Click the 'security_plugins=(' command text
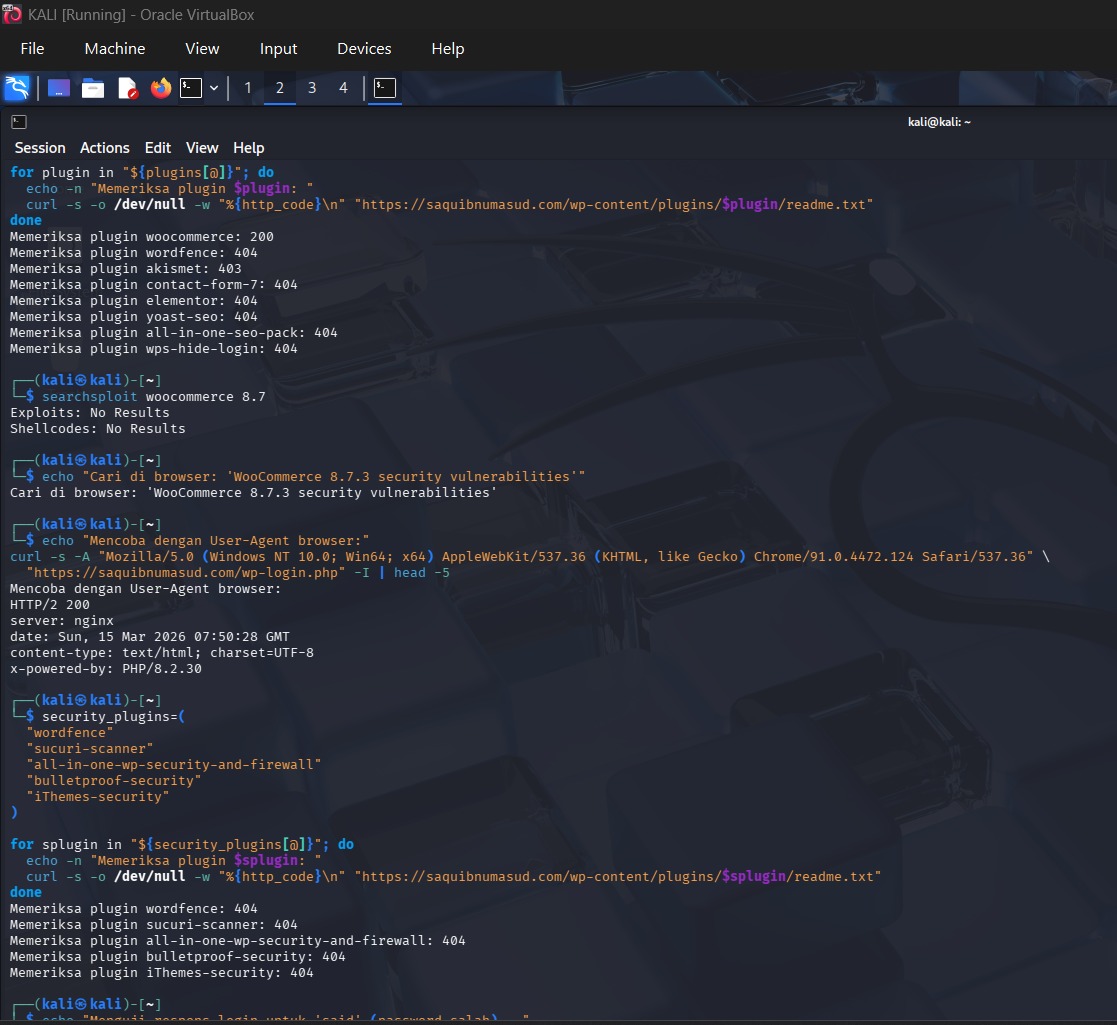1117x1025 pixels. (113, 717)
